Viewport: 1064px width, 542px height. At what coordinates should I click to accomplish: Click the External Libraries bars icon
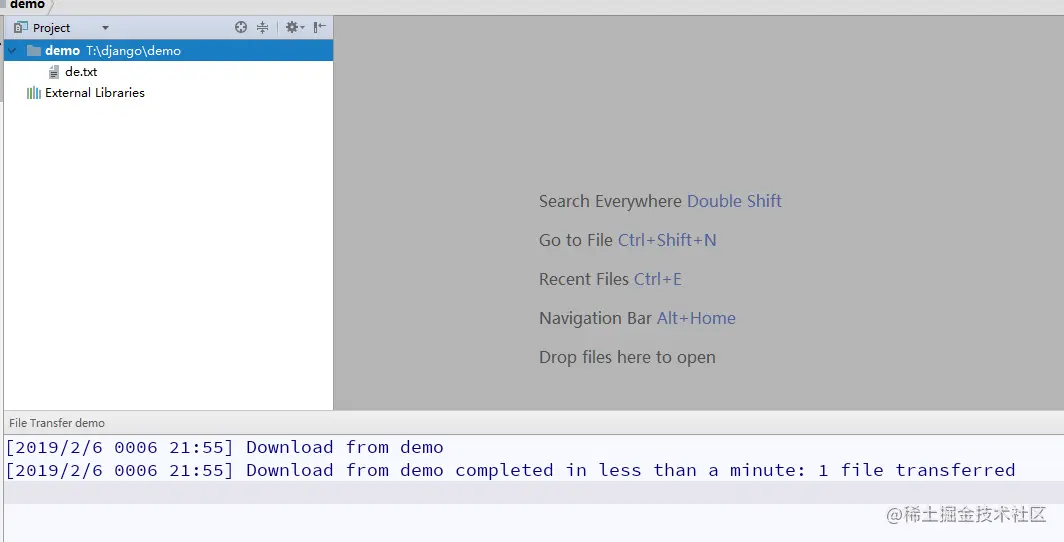[33, 93]
